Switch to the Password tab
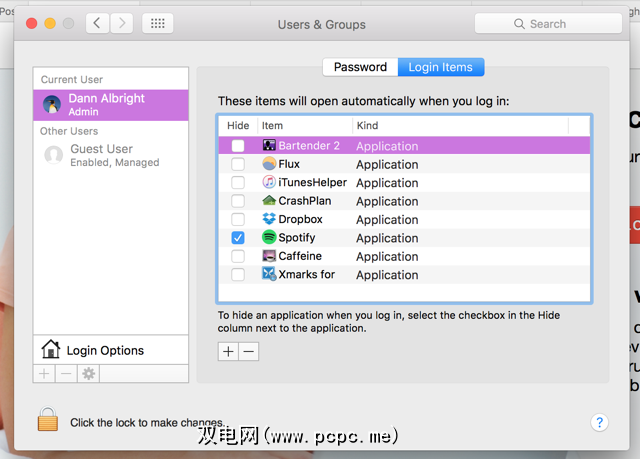The width and height of the screenshot is (640, 459). tap(360, 67)
